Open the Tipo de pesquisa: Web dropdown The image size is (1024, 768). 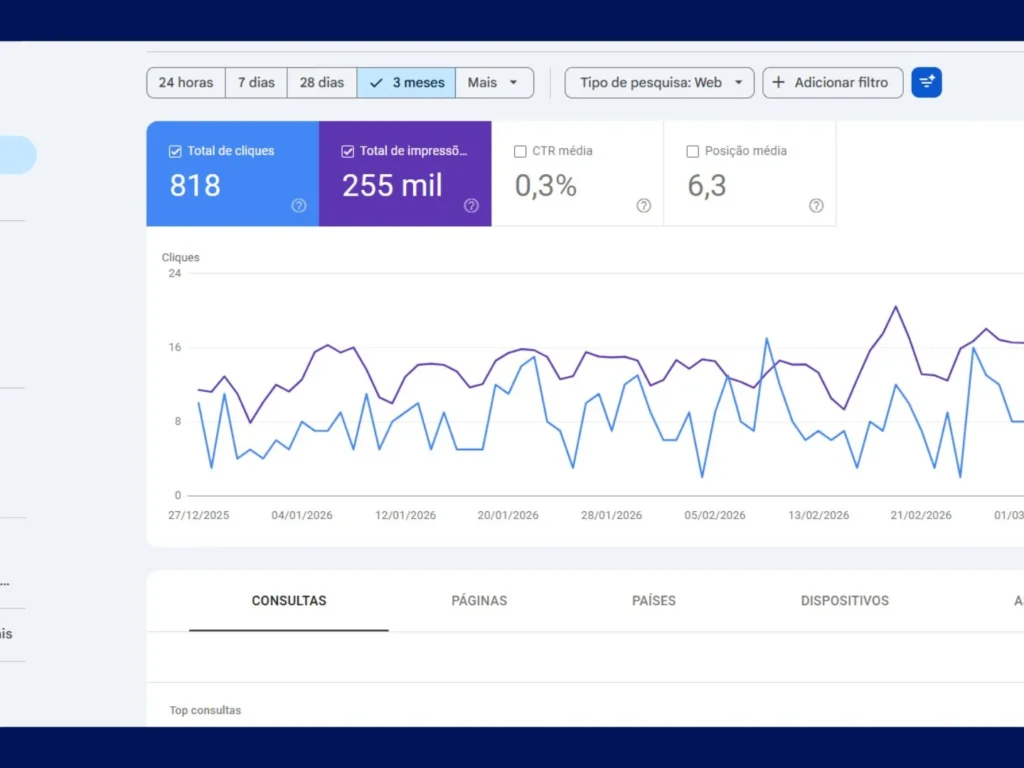click(x=658, y=82)
